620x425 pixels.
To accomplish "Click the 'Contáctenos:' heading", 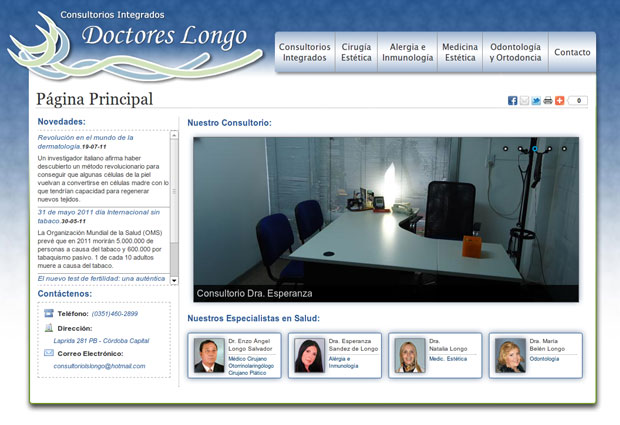I will click(x=64, y=294).
